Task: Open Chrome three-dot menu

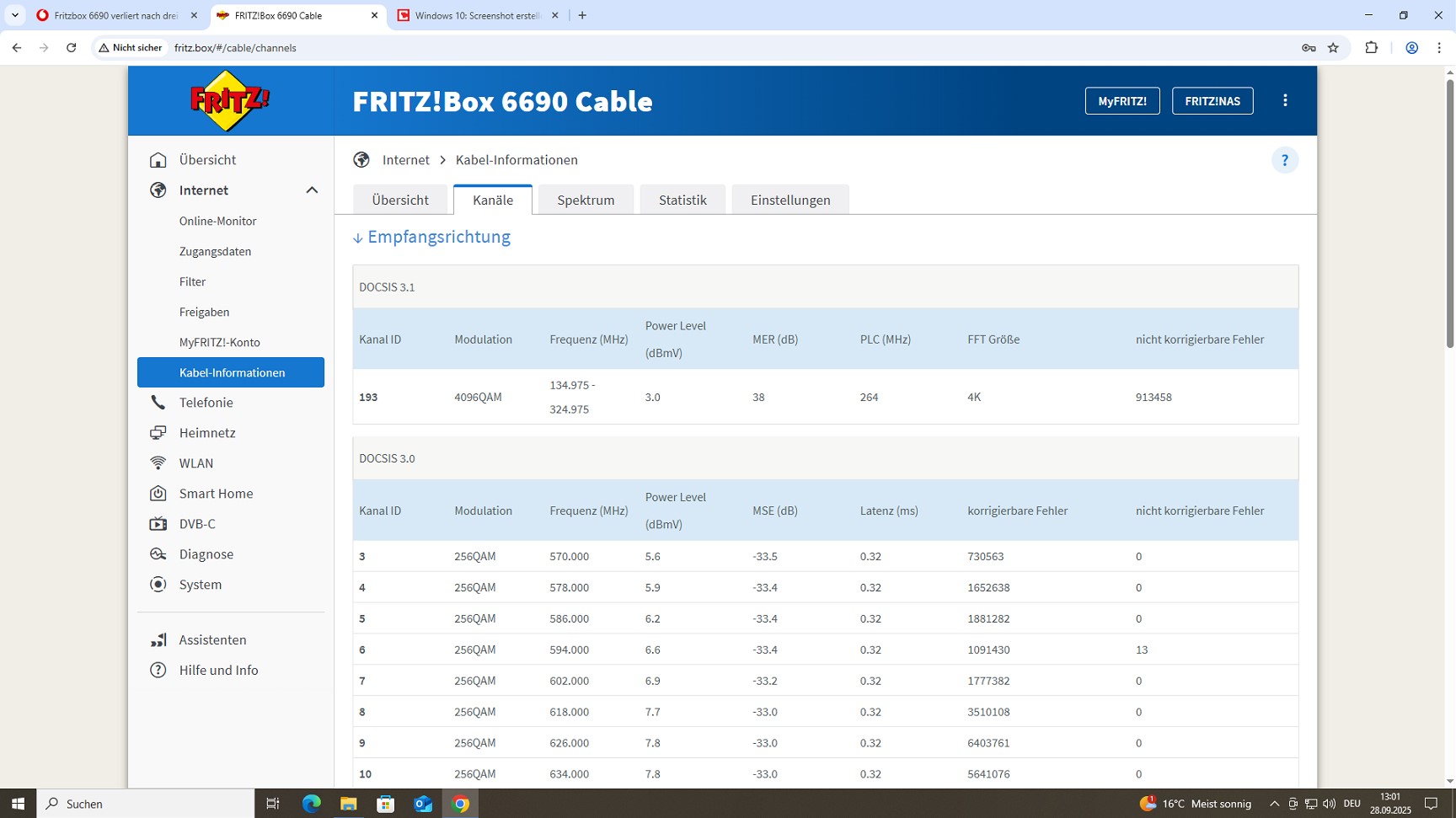Action: click(x=1439, y=48)
